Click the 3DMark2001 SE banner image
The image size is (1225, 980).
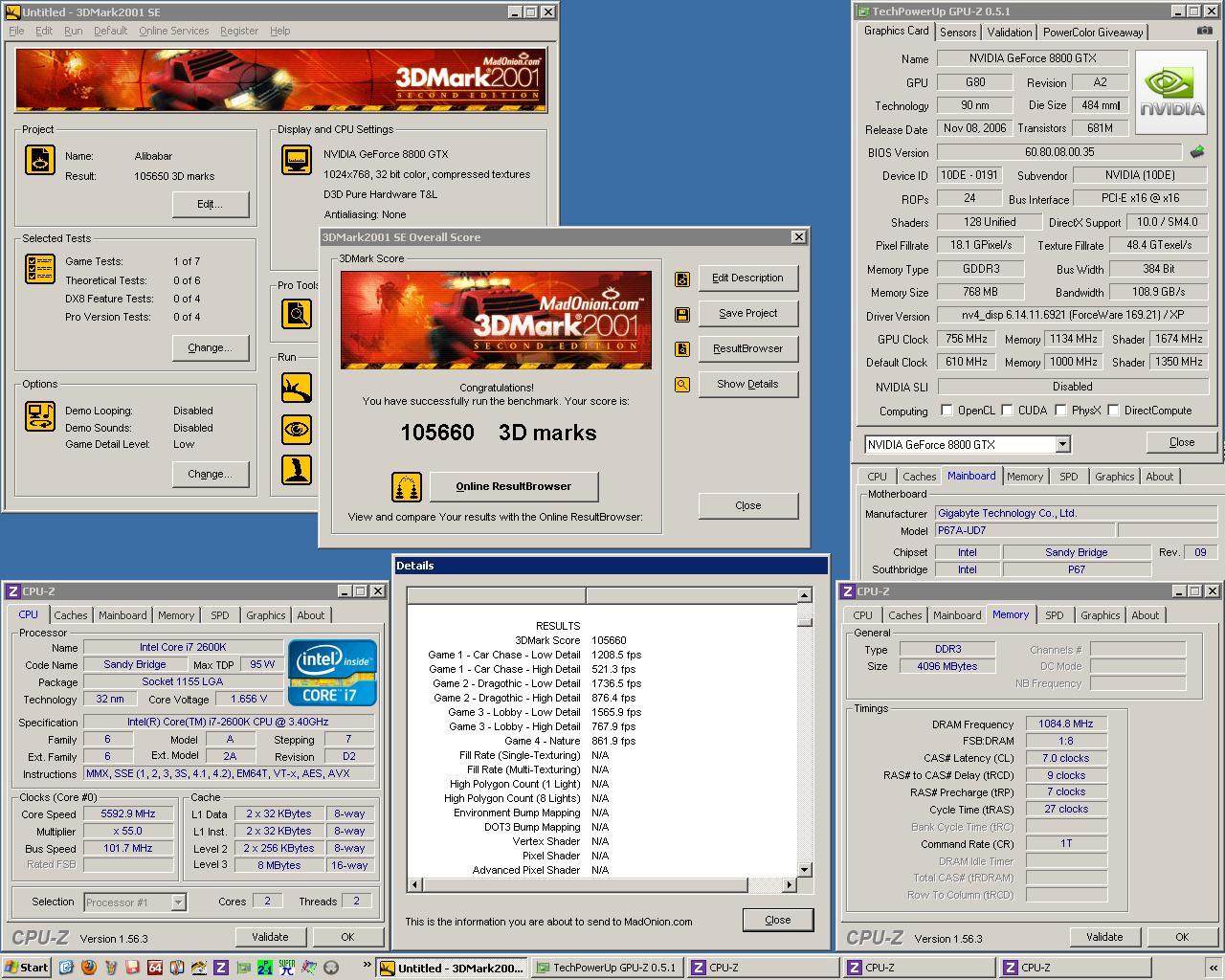280,79
